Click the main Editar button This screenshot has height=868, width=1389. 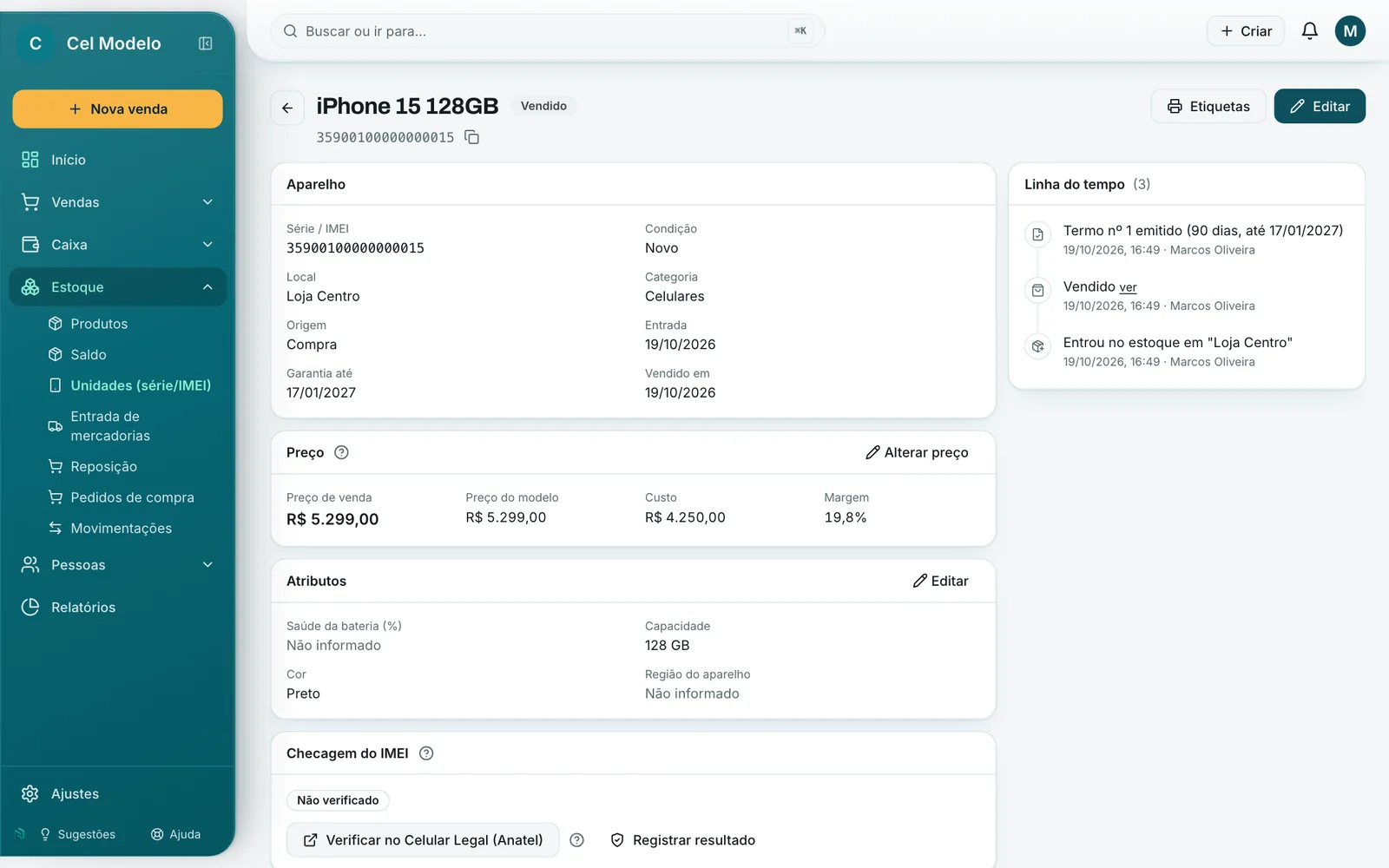click(1320, 106)
